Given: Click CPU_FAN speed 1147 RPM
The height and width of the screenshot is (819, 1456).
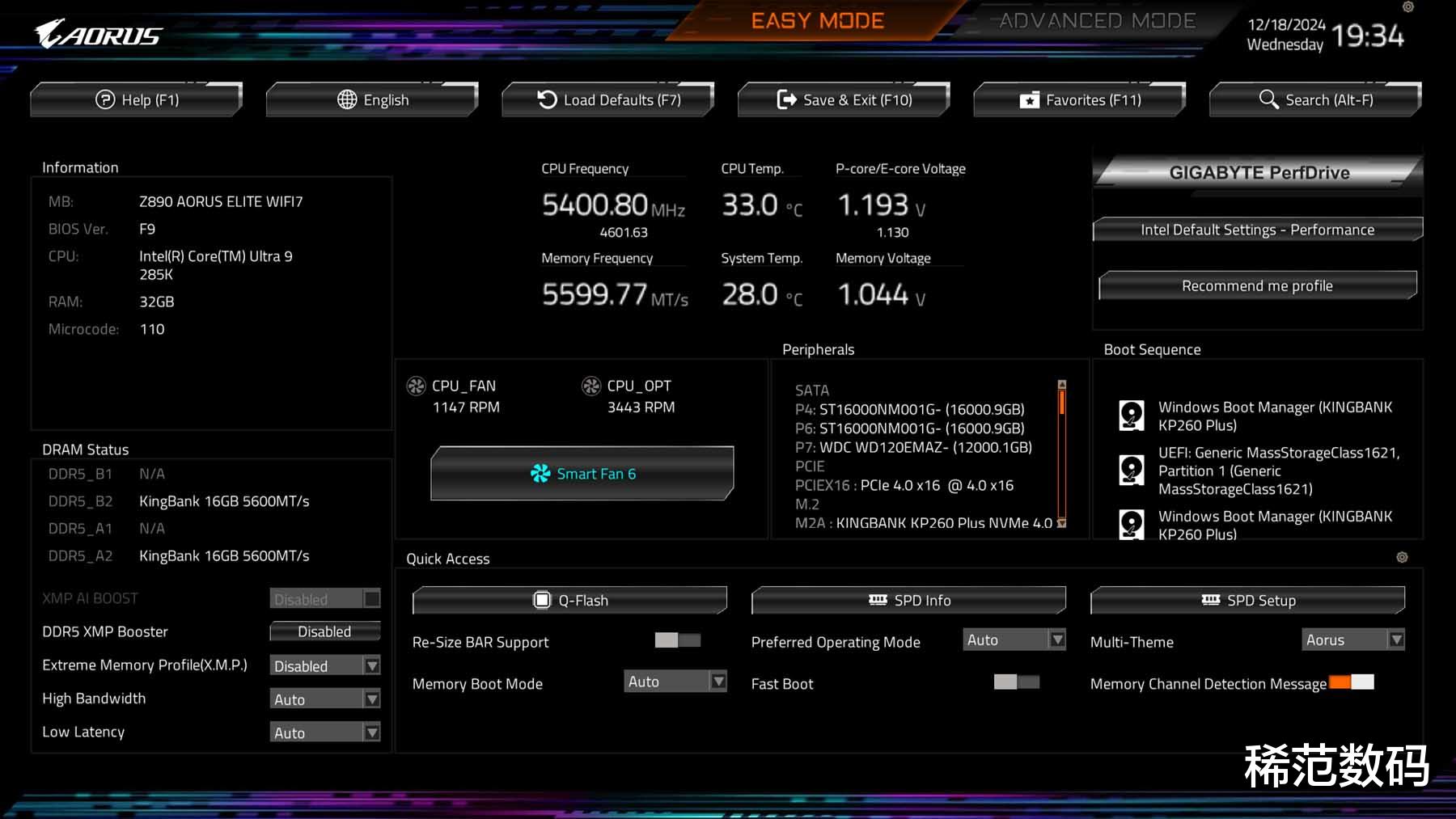Looking at the screenshot, I should coord(466,407).
